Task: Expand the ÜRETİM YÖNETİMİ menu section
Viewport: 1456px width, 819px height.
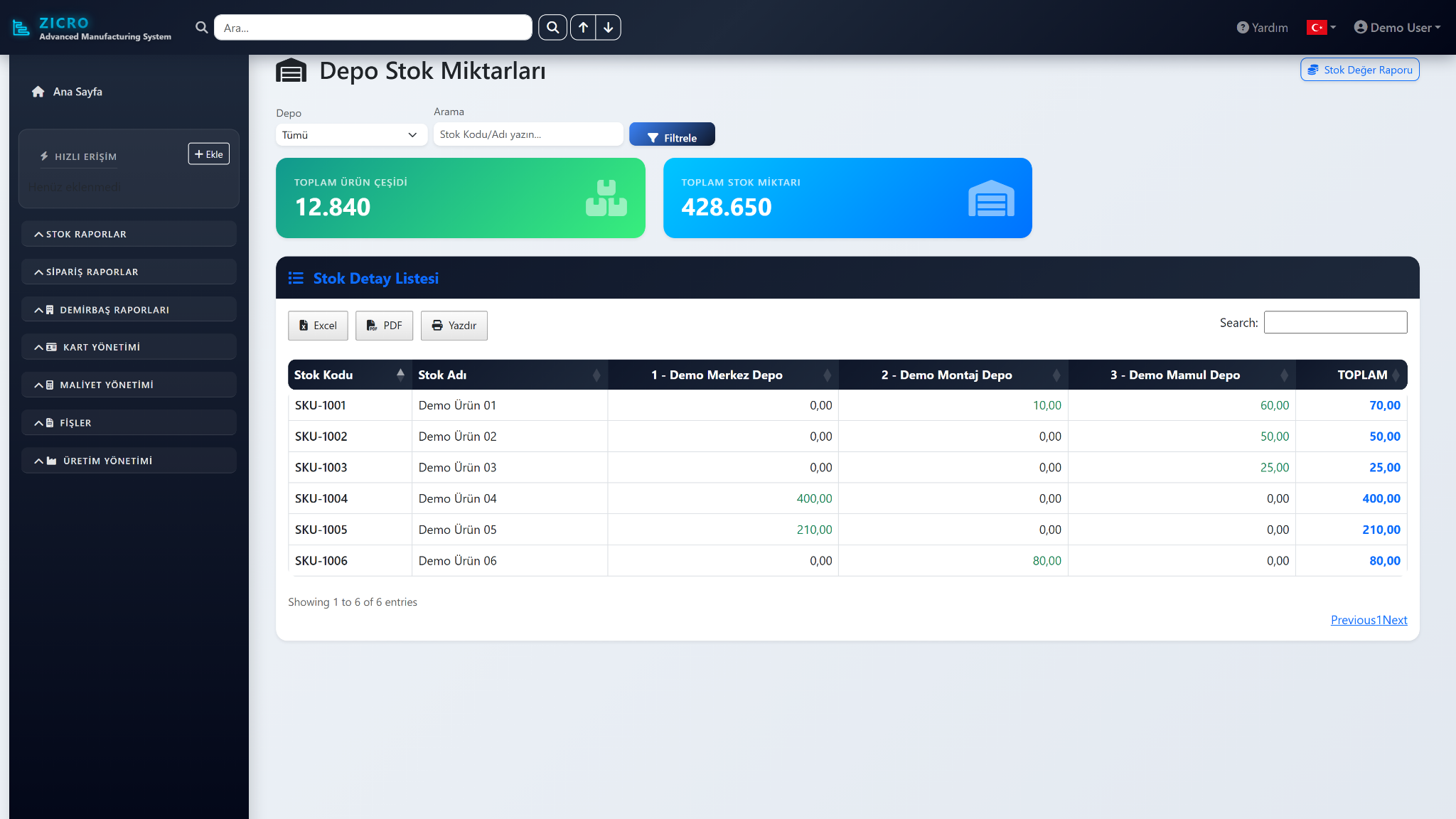Action: coord(129,461)
